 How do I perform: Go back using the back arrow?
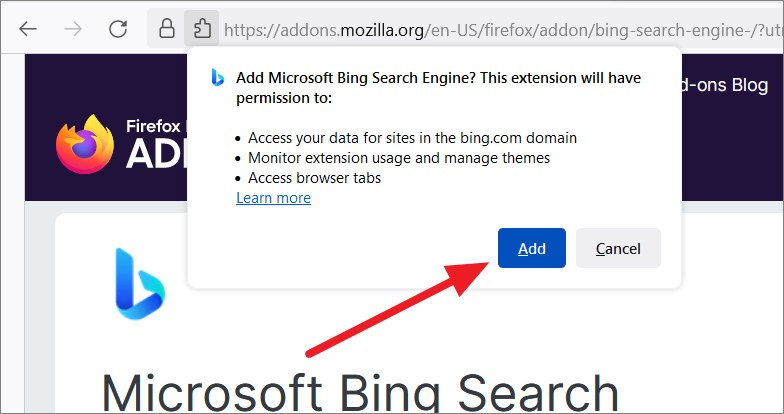(28, 30)
